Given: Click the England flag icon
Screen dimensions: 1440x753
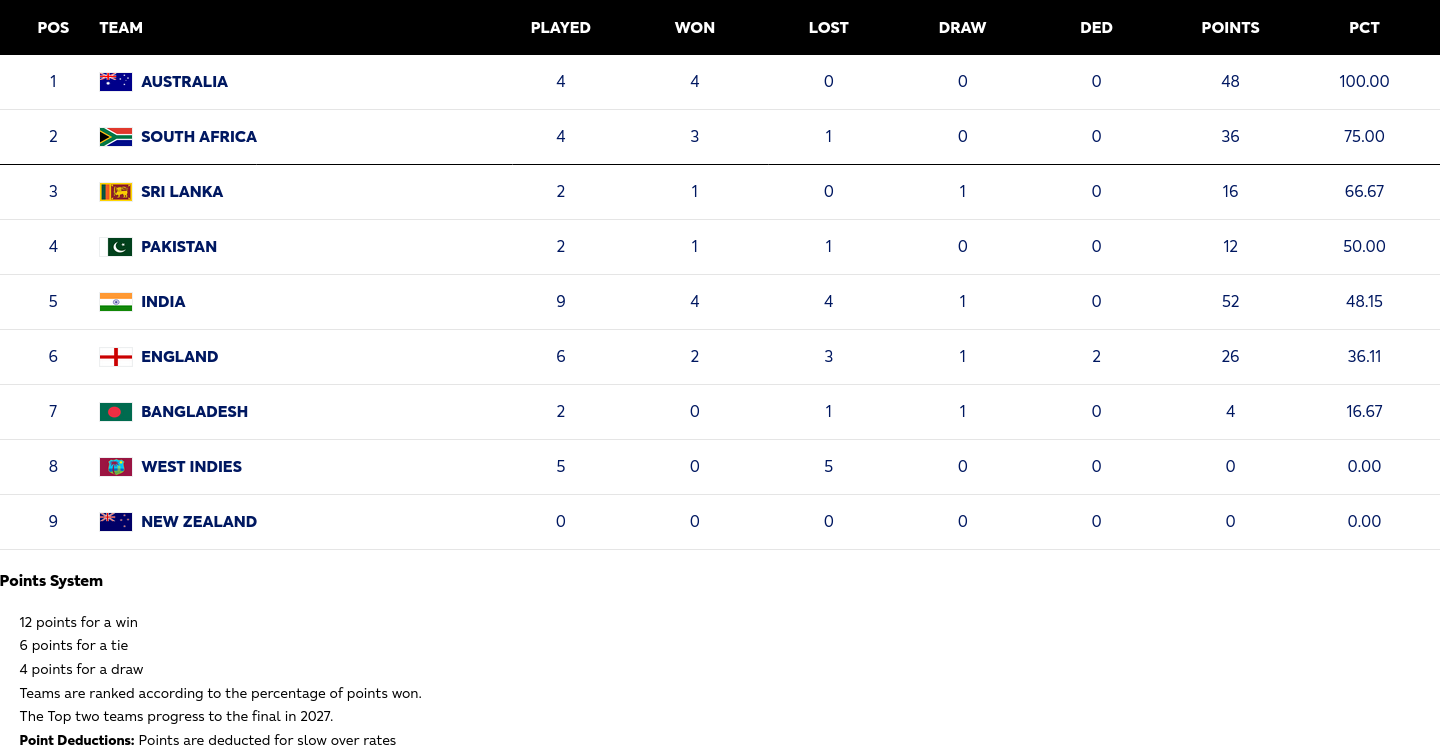Looking at the screenshot, I should coord(116,357).
